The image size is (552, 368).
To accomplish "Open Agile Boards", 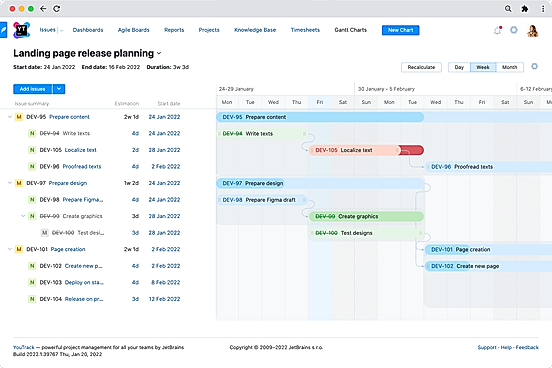I will (133, 30).
